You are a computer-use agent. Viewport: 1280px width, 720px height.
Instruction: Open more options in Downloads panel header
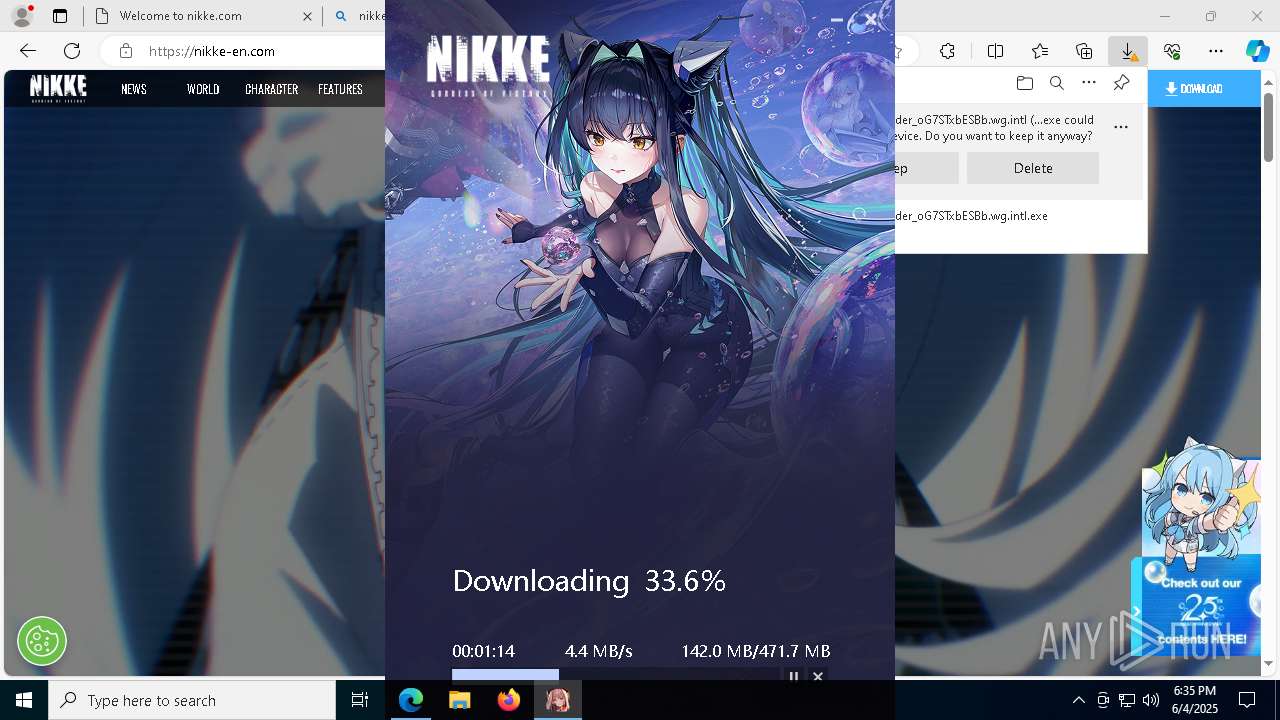(1089, 83)
